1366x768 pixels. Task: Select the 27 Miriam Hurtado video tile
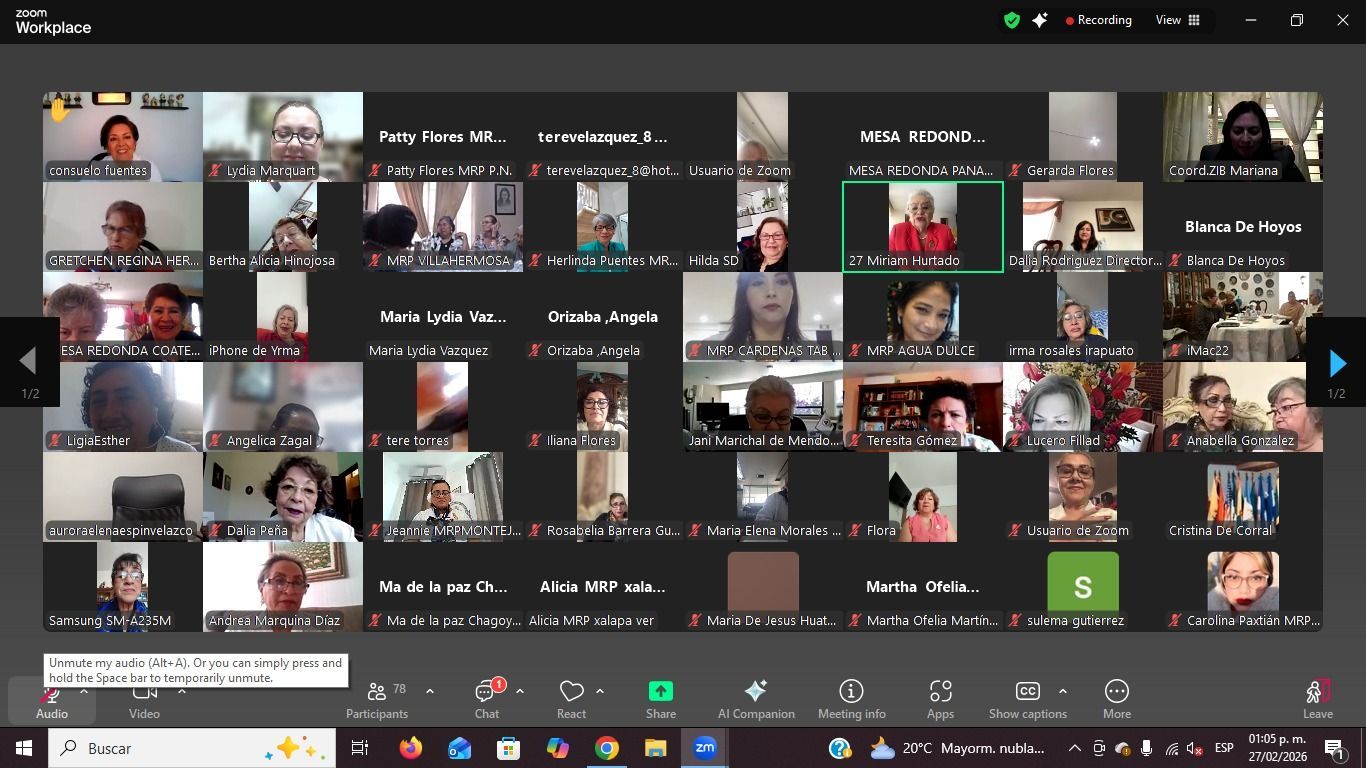click(x=923, y=227)
